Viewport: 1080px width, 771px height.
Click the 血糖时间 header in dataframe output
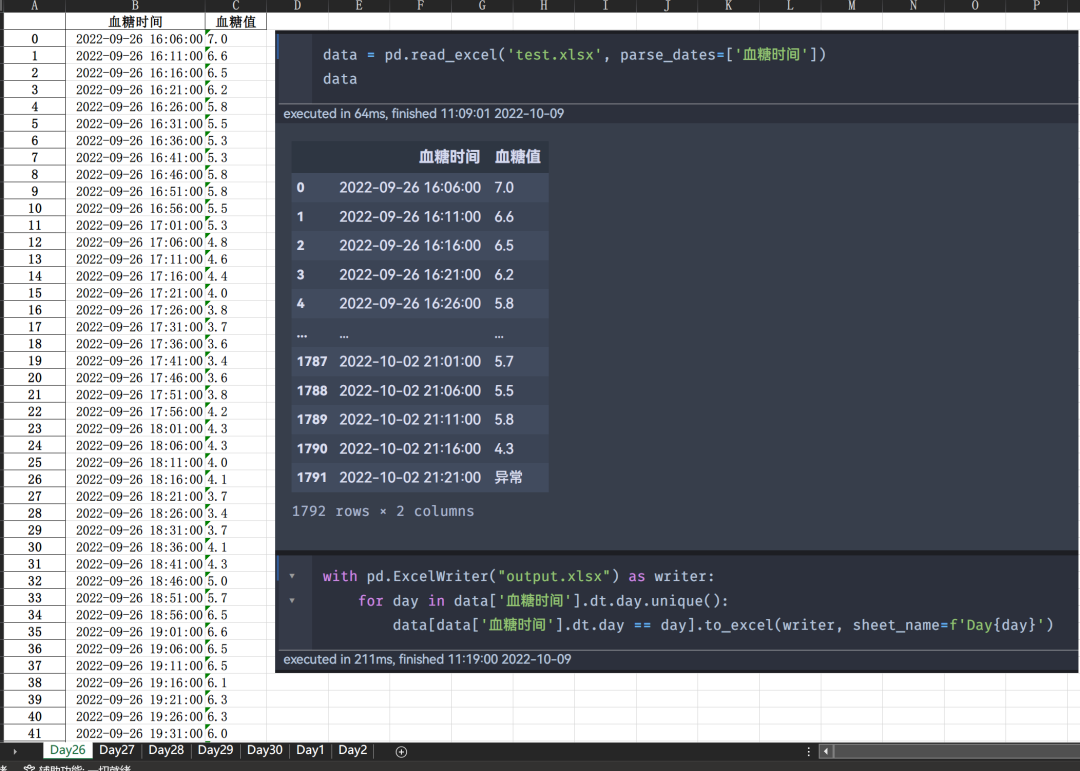(x=449, y=156)
